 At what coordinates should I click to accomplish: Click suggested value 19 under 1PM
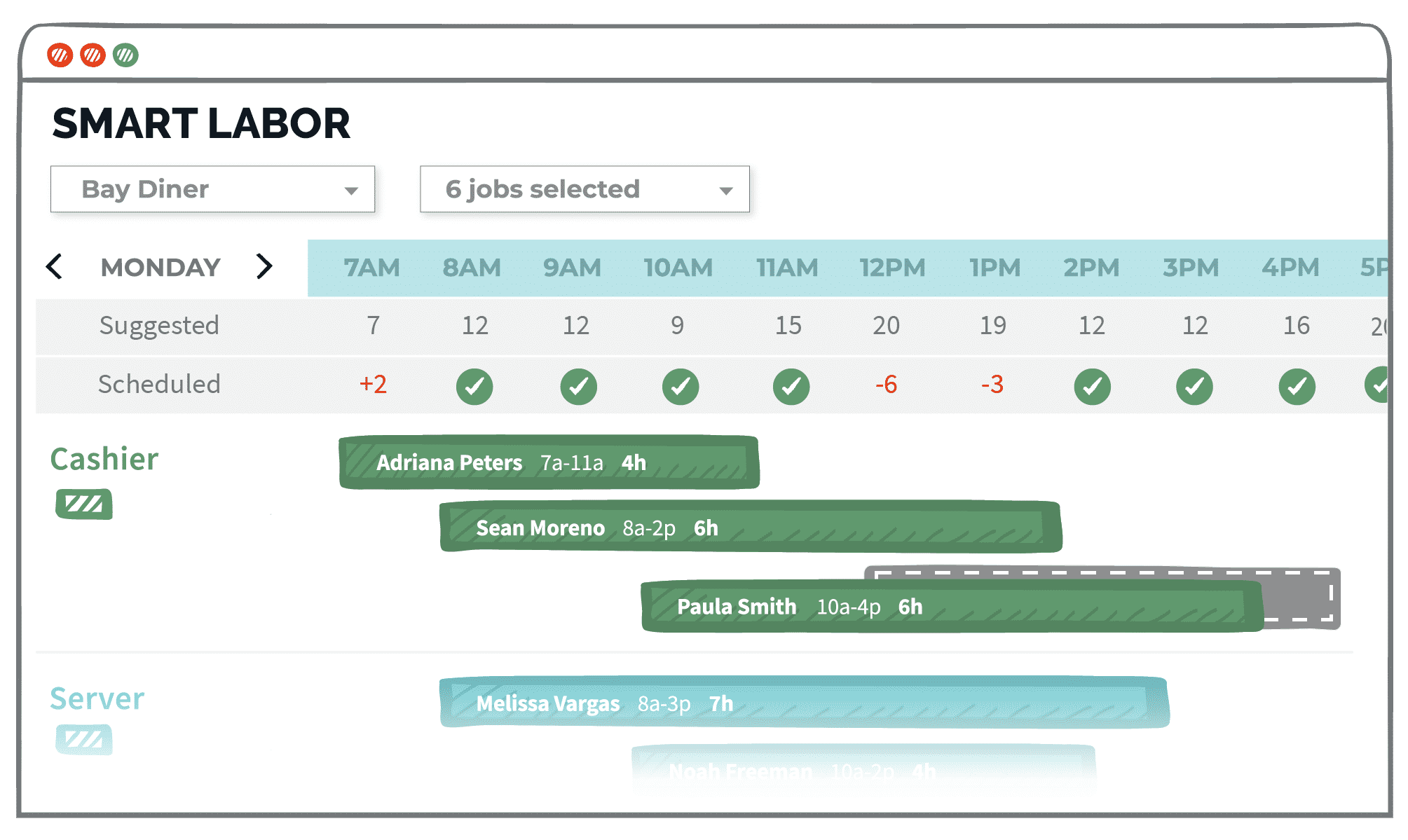tap(993, 326)
